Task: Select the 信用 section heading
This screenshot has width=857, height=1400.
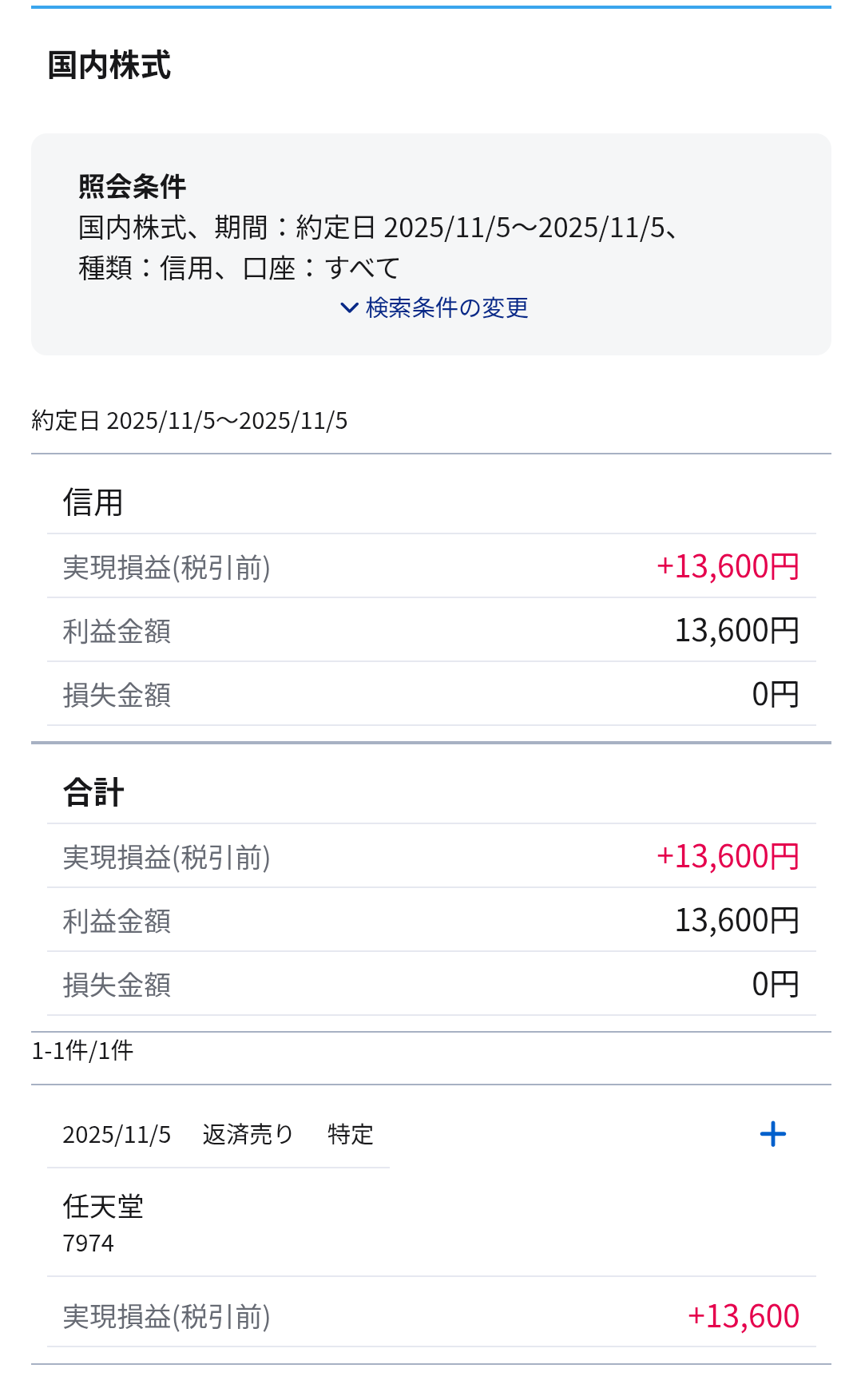Action: click(x=93, y=503)
